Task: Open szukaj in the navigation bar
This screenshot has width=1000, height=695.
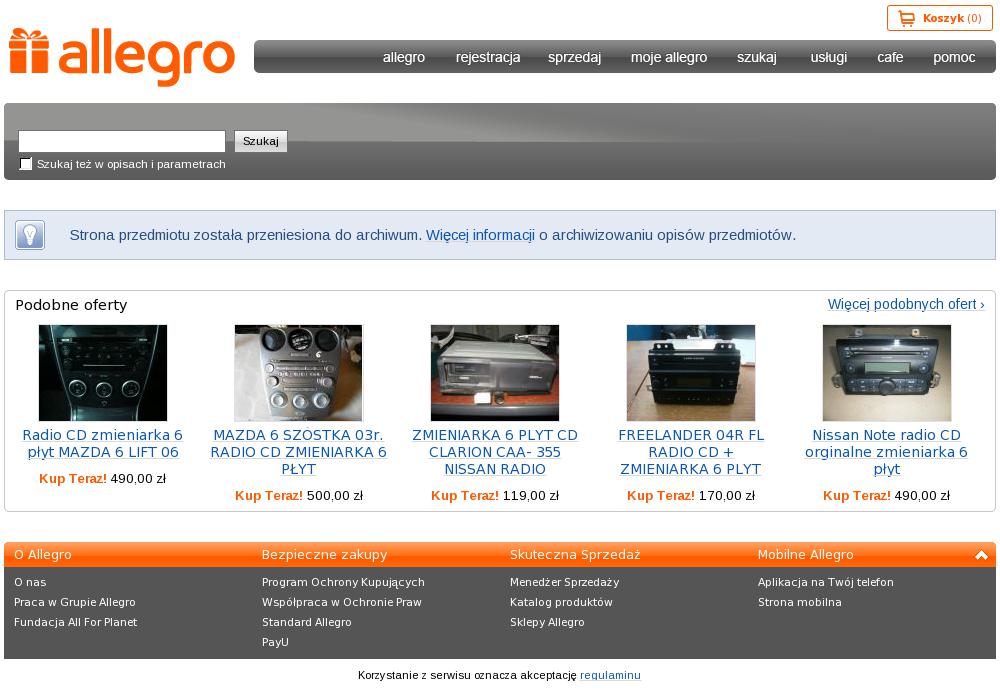Action: [756, 57]
